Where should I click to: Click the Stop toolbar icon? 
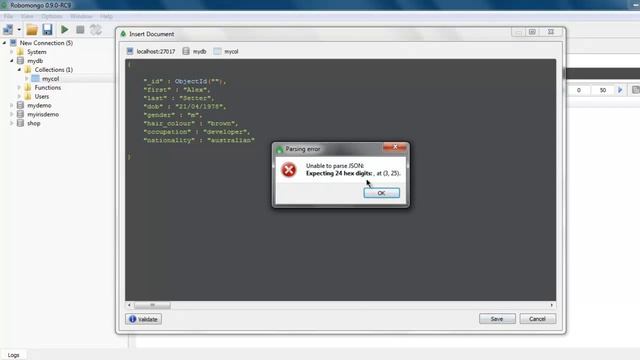[80, 29]
